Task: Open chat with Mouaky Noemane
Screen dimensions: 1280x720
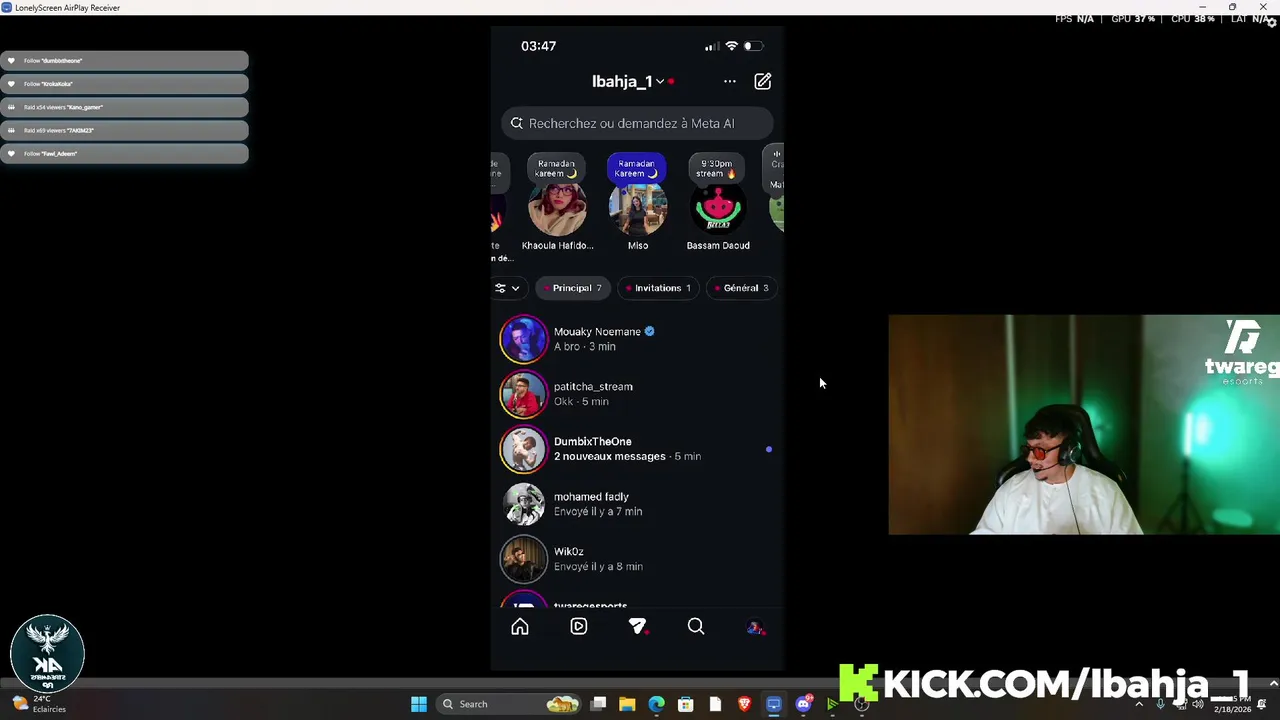Action: [x=637, y=339]
